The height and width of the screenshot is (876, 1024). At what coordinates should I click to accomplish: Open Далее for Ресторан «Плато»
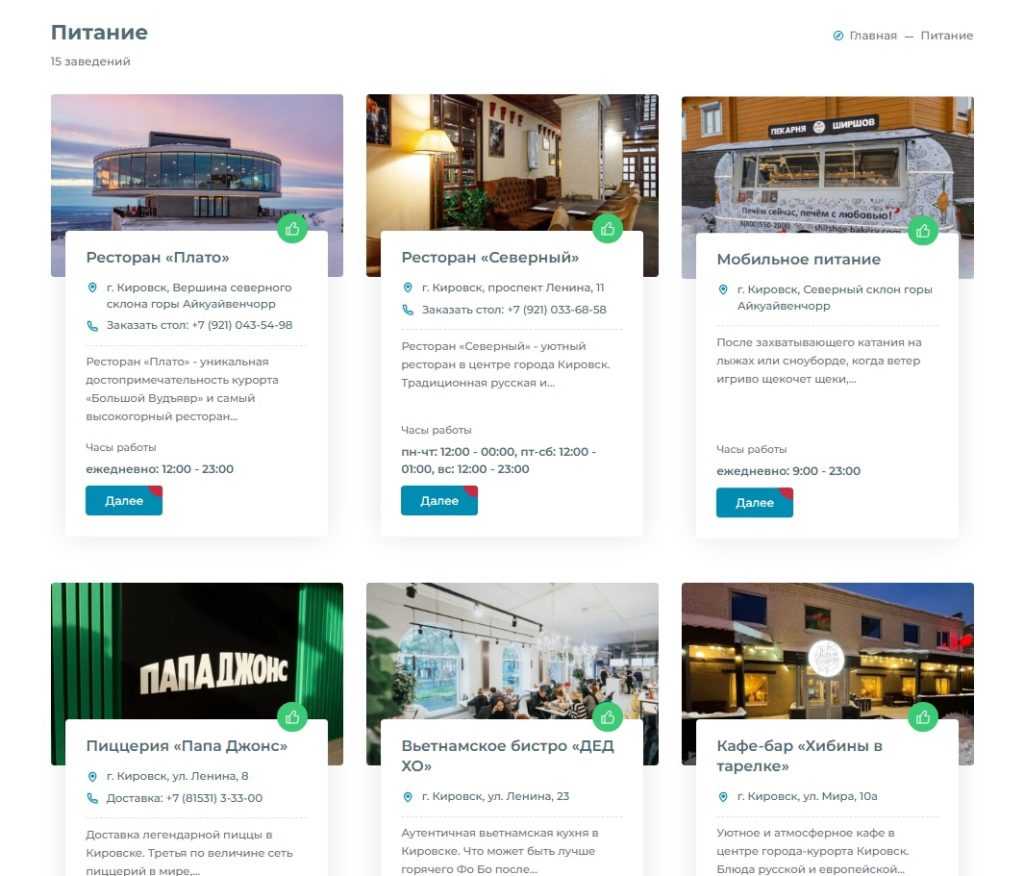tap(124, 500)
